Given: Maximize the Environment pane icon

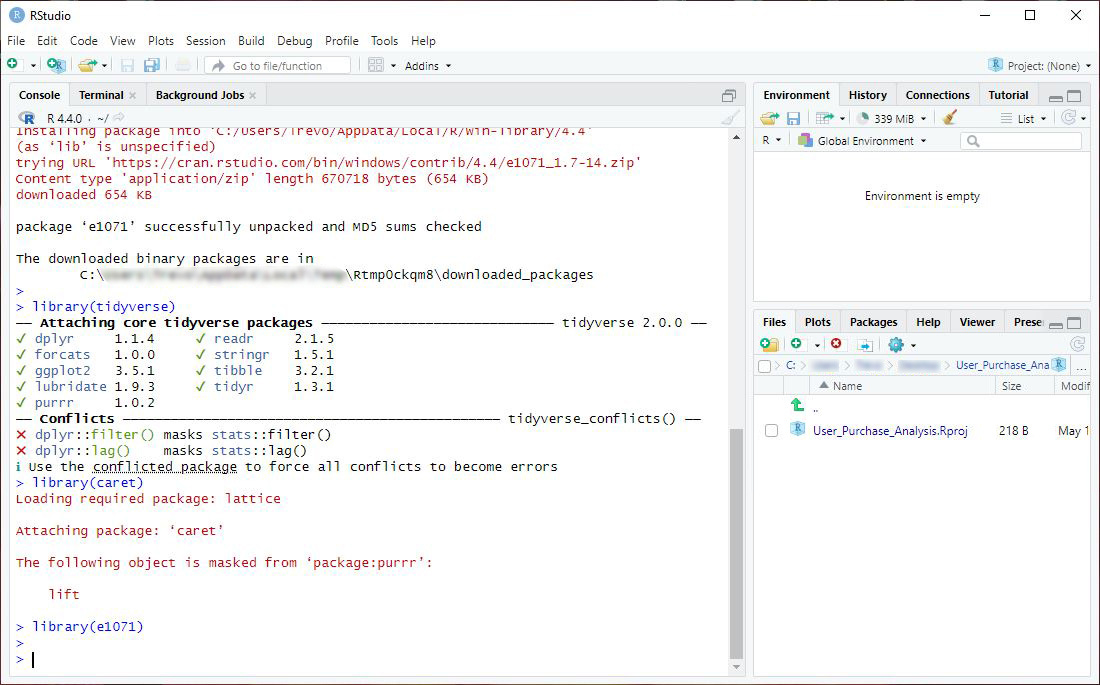Looking at the screenshot, I should coord(1074,96).
